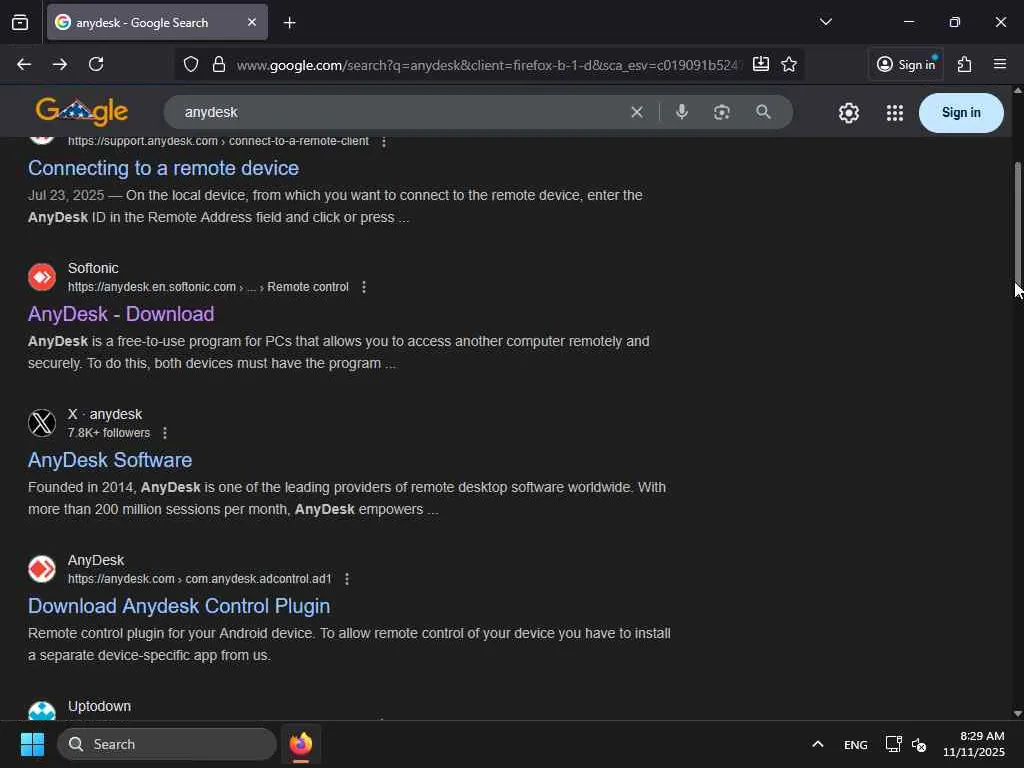The width and height of the screenshot is (1024, 768).
Task: Go forward one page
Action: (x=60, y=64)
